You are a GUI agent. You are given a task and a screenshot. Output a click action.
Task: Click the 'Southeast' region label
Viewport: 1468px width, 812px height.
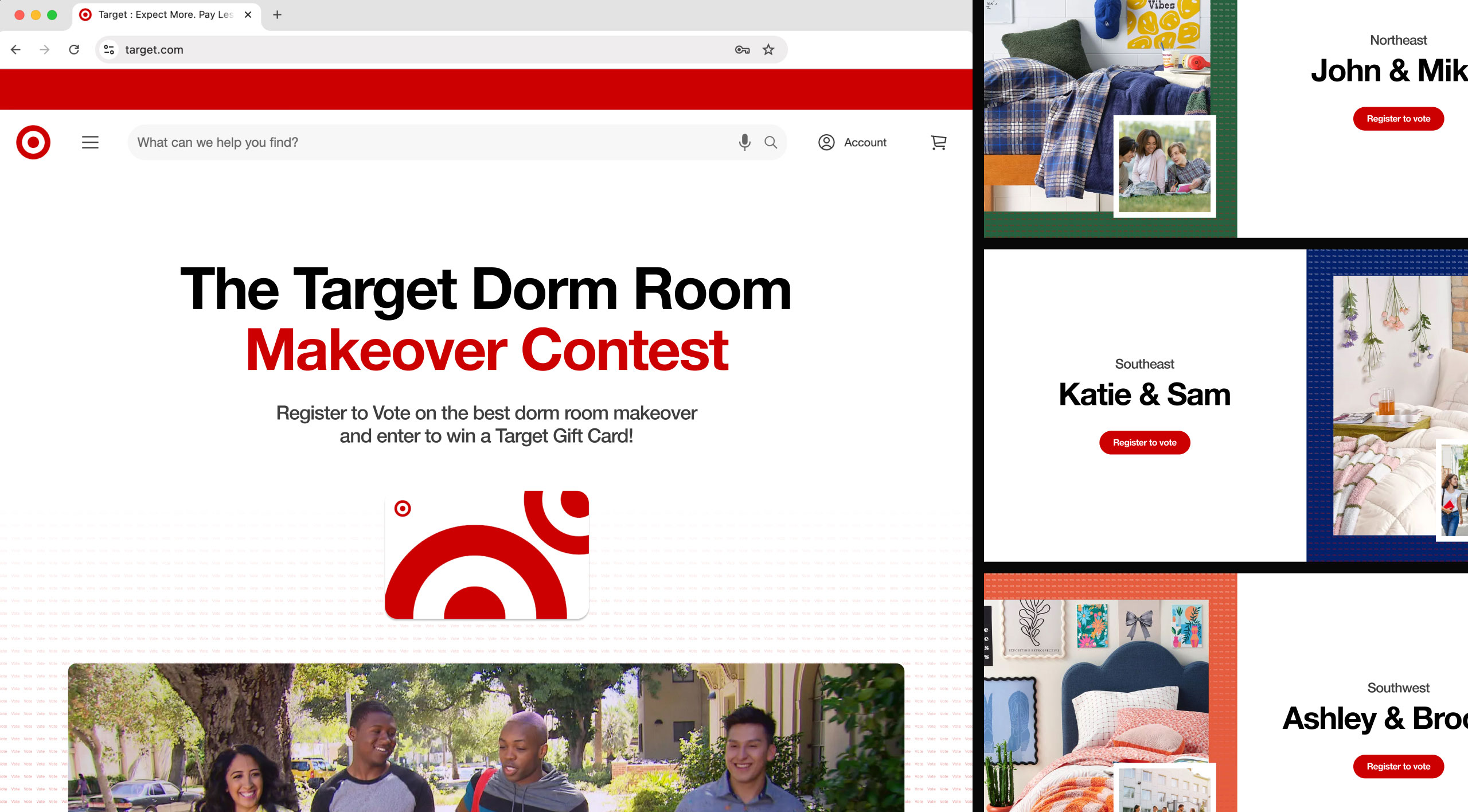pyautogui.click(x=1145, y=364)
